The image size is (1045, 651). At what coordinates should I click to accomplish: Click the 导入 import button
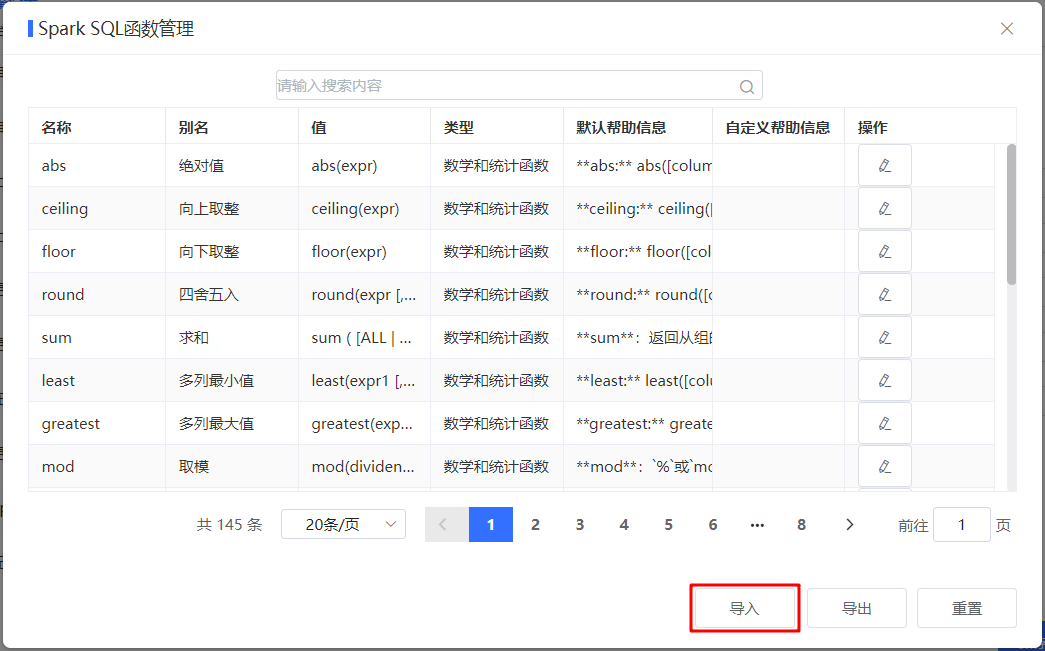[x=744, y=608]
